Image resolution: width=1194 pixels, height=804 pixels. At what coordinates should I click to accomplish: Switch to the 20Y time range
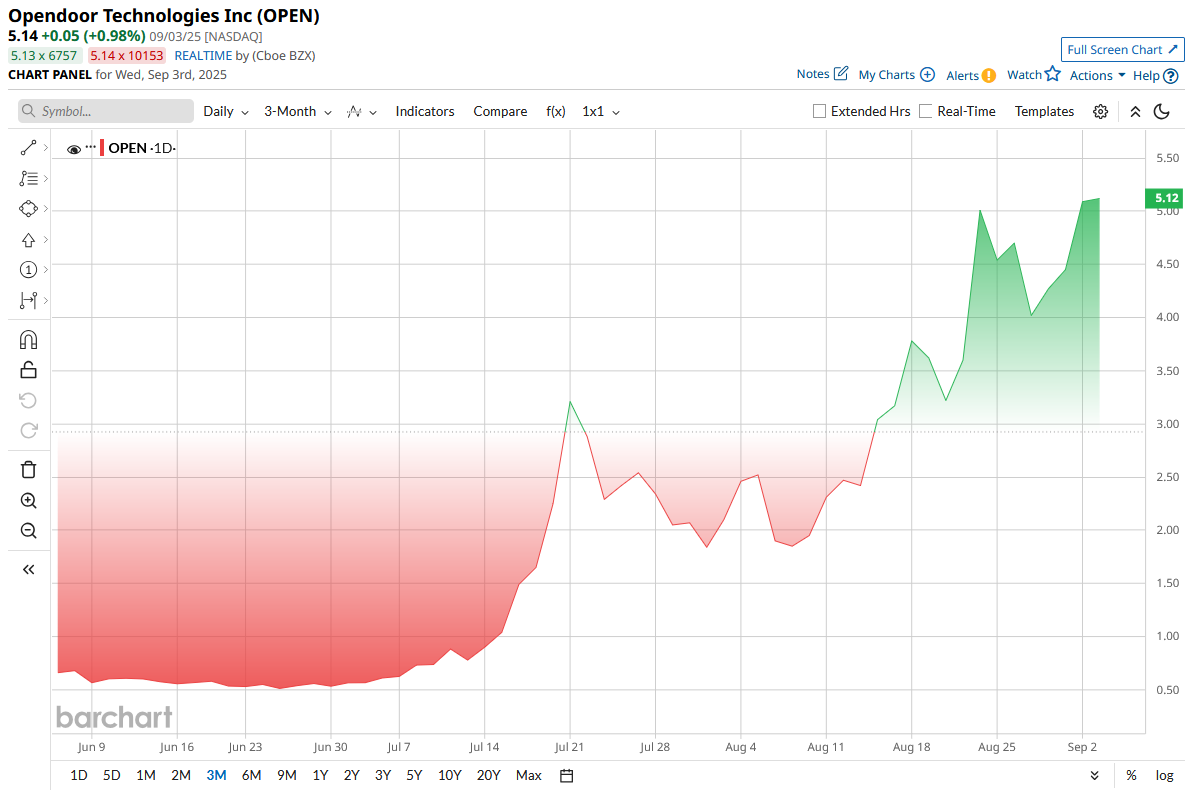(x=488, y=775)
